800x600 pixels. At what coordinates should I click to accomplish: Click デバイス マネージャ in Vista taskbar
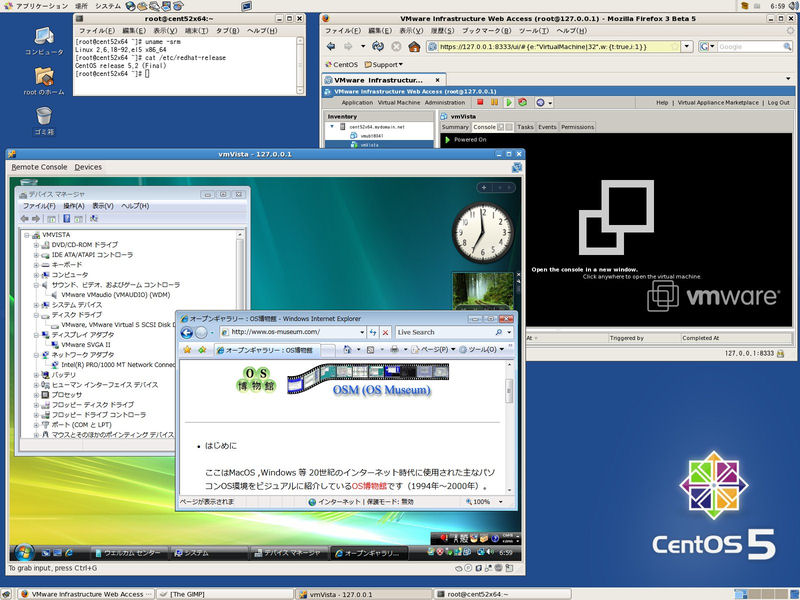coord(288,553)
